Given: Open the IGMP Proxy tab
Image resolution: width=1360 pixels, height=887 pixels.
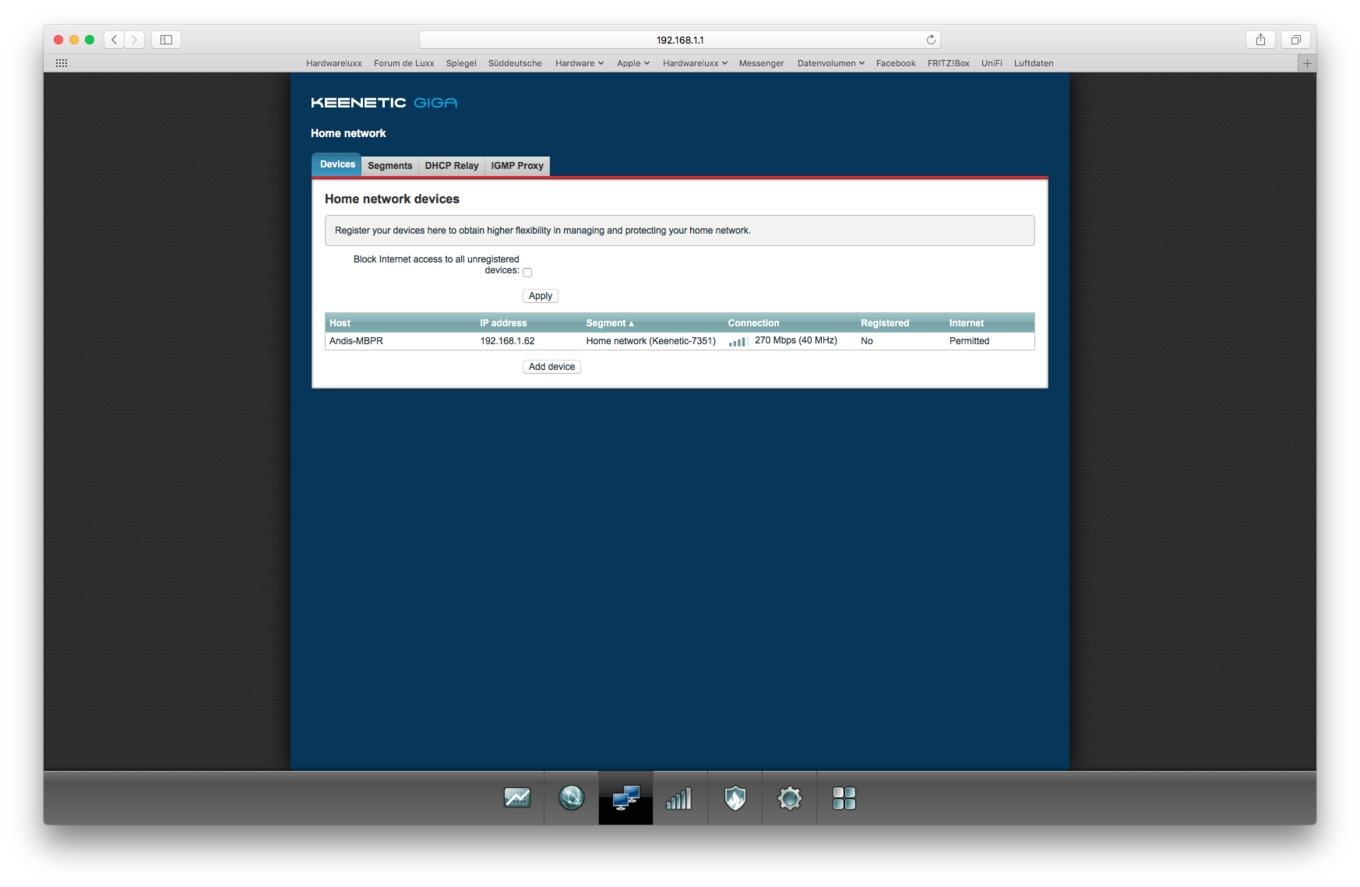Looking at the screenshot, I should 517,166.
